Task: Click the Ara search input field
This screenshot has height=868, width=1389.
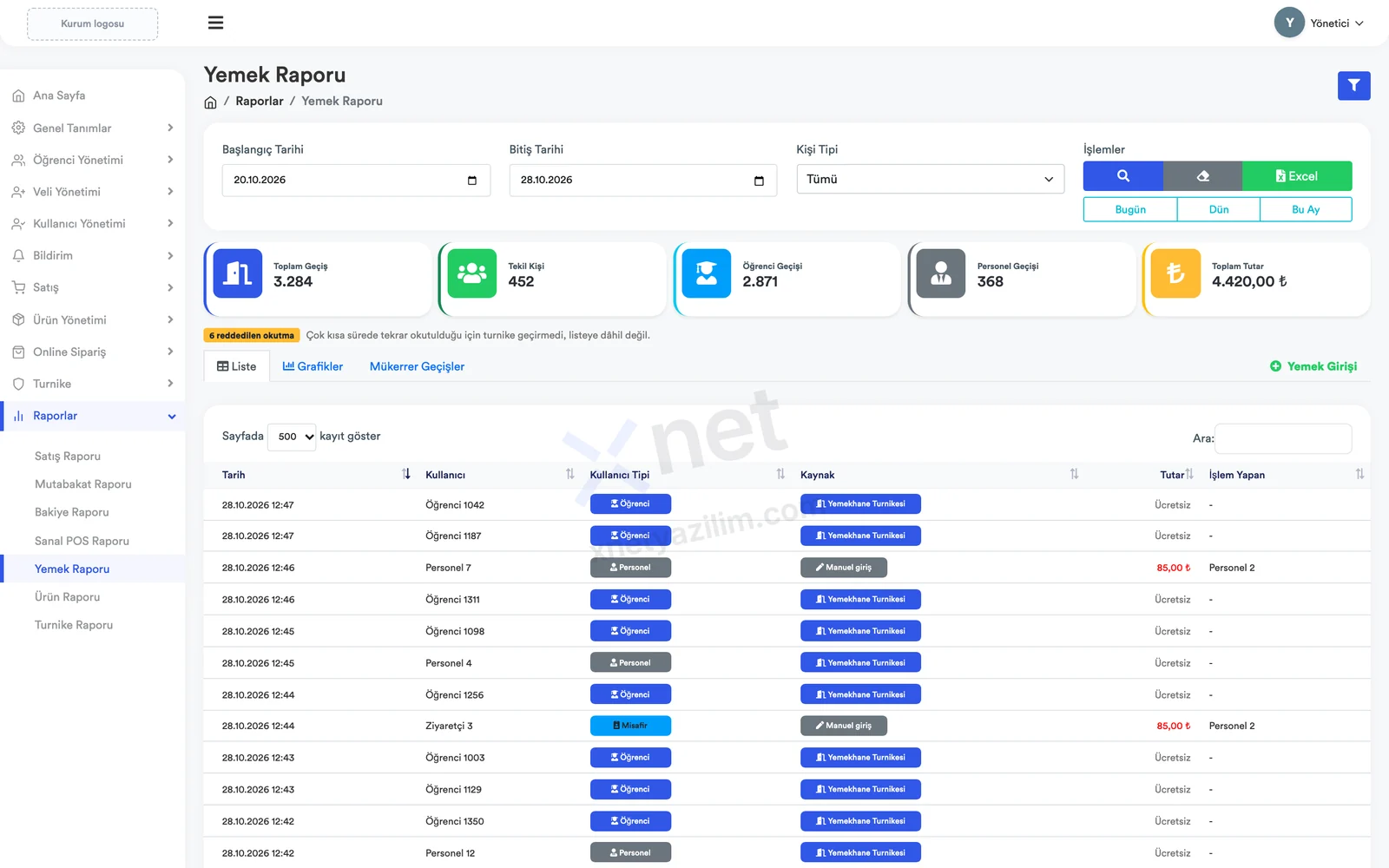Action: click(x=1283, y=438)
